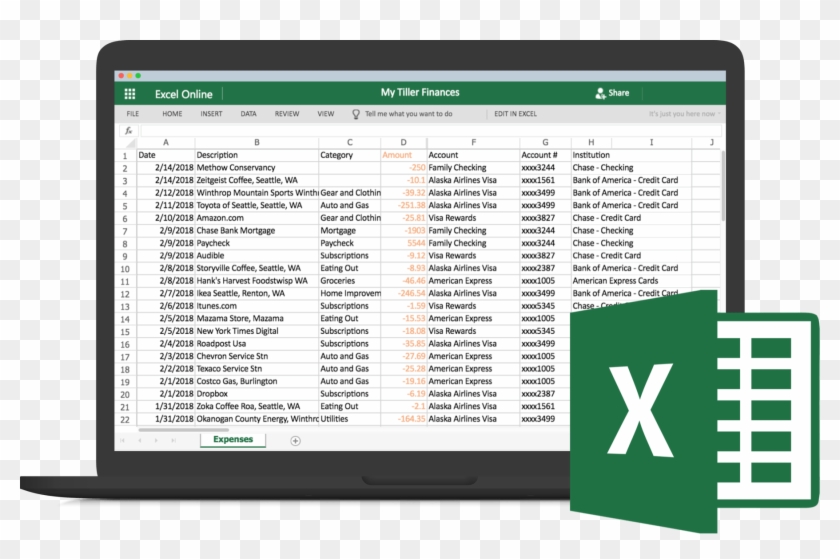Click Costco Gas, Burlington cell
This screenshot has height=559, width=840.
pyautogui.click(x=257, y=381)
